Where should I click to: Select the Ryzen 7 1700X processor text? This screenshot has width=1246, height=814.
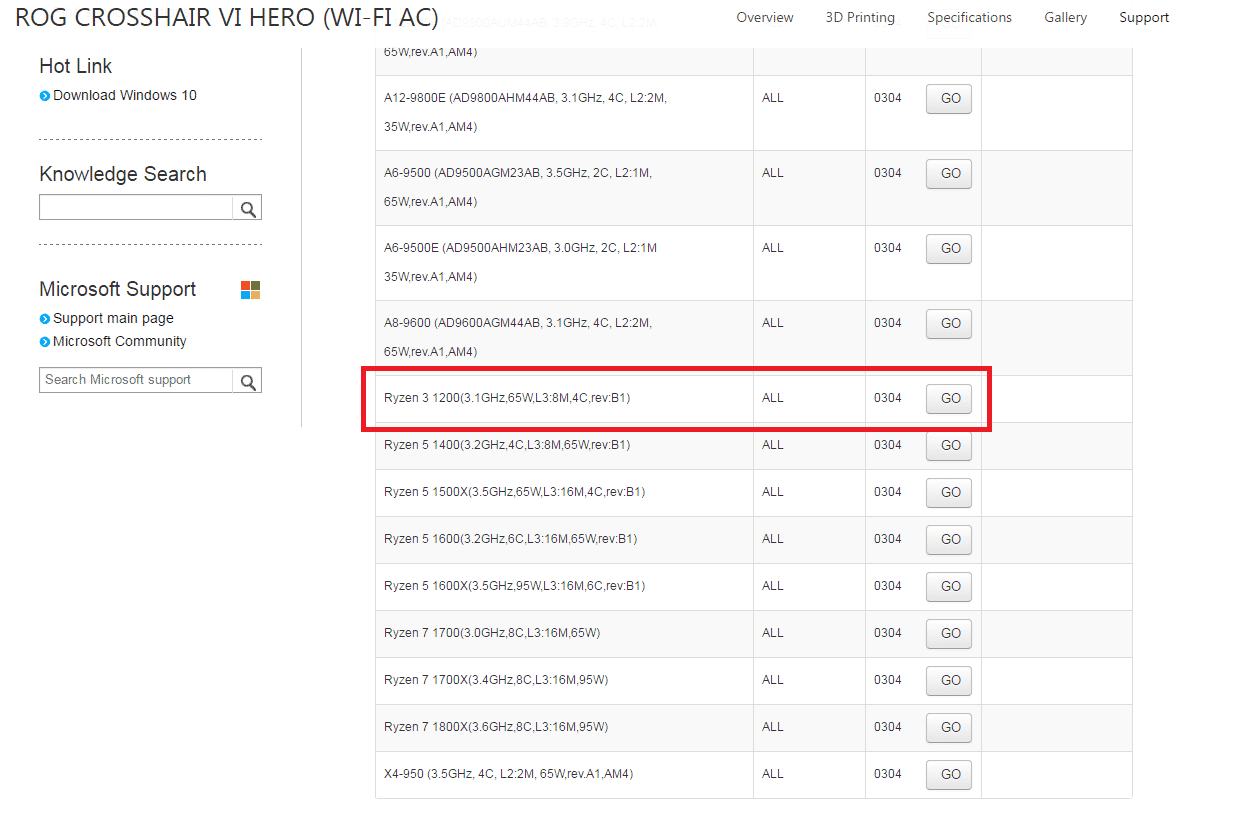pos(496,680)
